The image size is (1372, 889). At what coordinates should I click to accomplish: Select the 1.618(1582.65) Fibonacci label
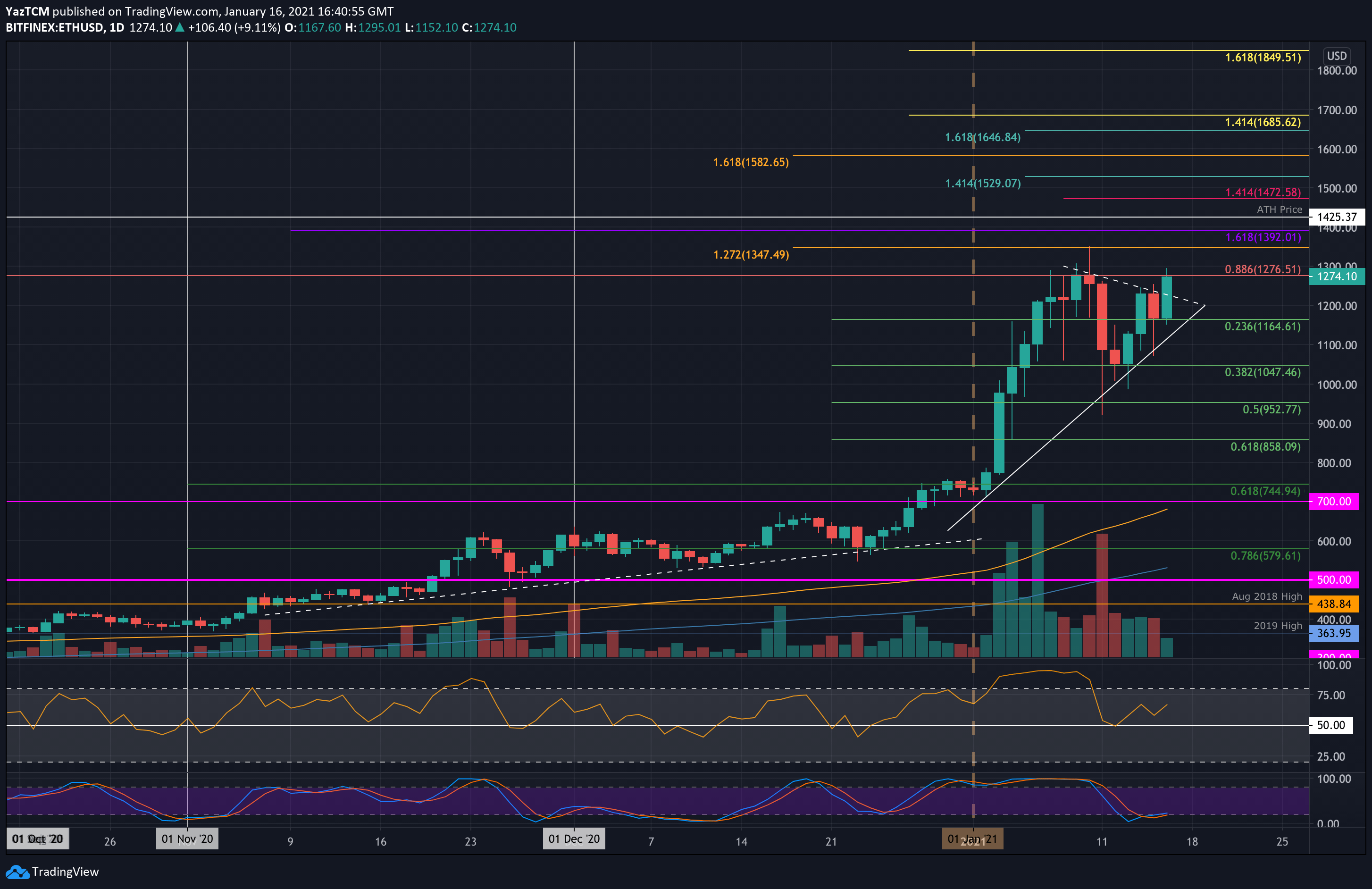coord(751,162)
